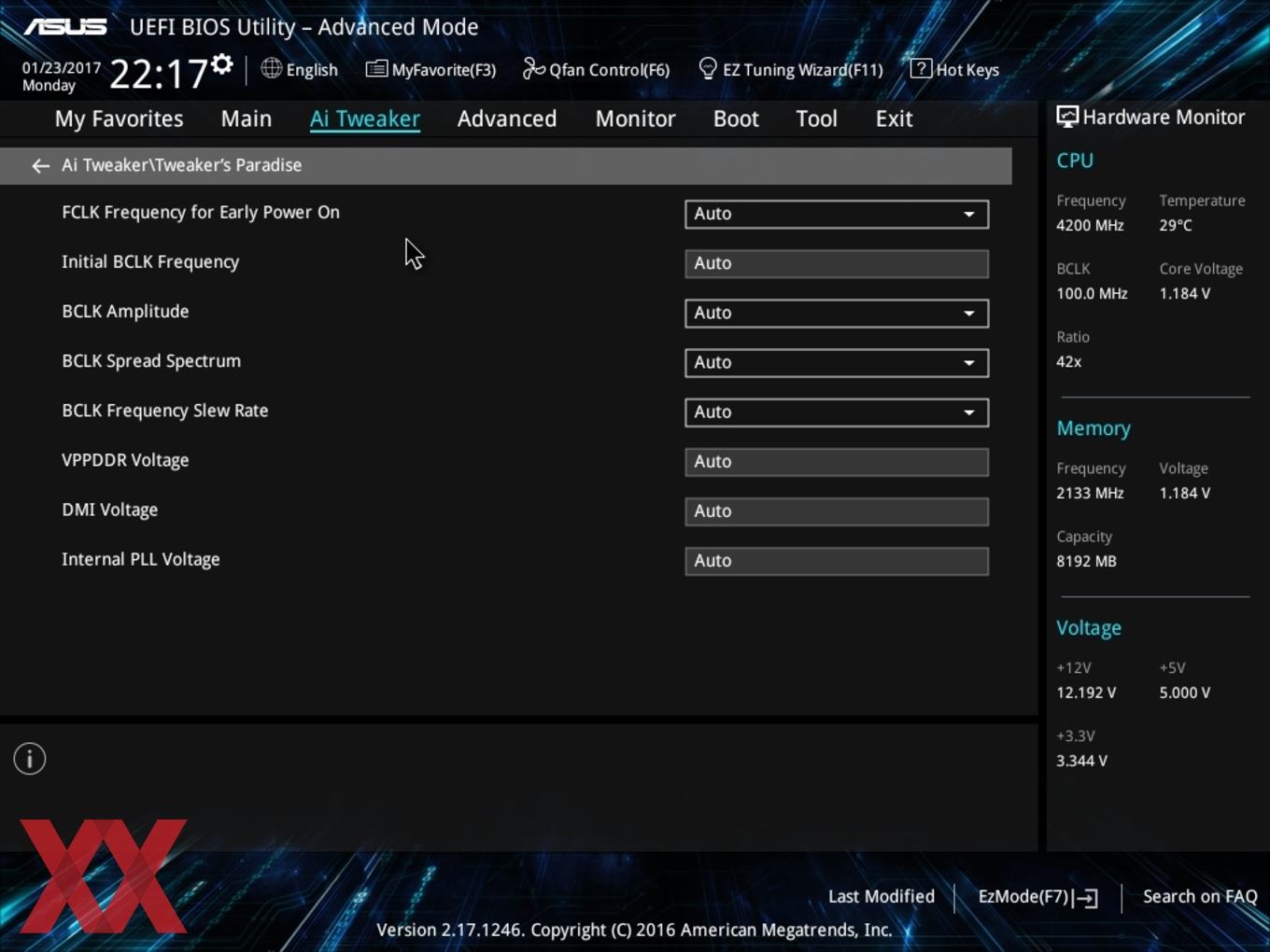Click the globe language icon
The image size is (1270, 952).
coord(271,68)
